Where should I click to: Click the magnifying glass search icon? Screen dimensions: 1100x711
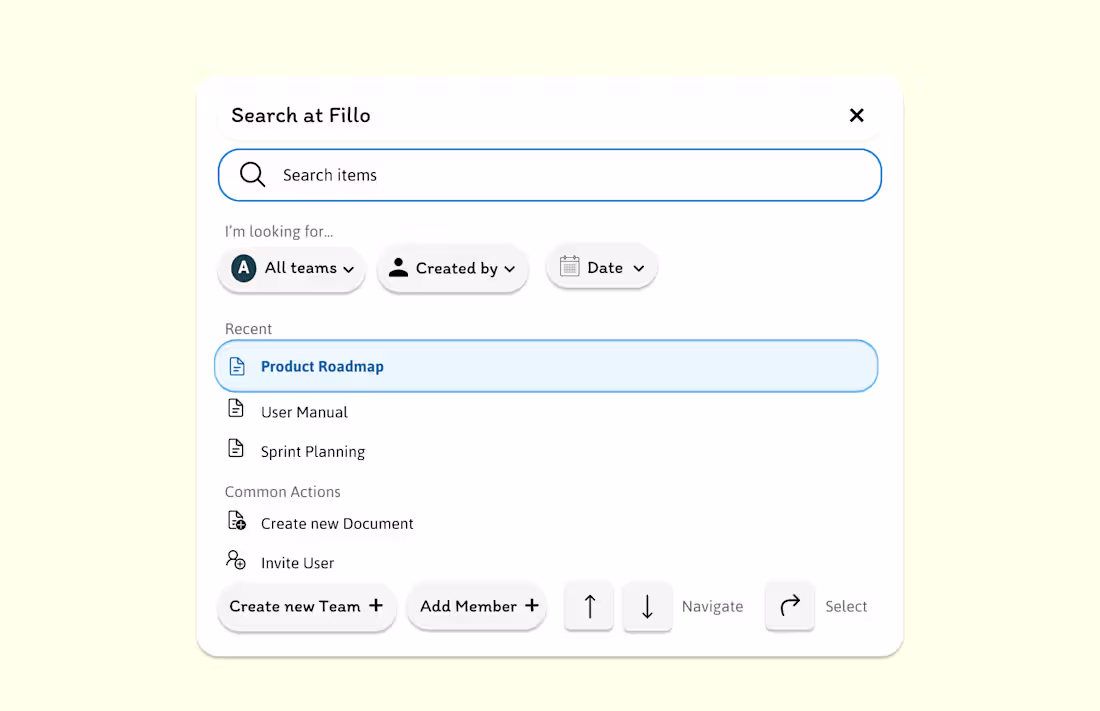253,175
